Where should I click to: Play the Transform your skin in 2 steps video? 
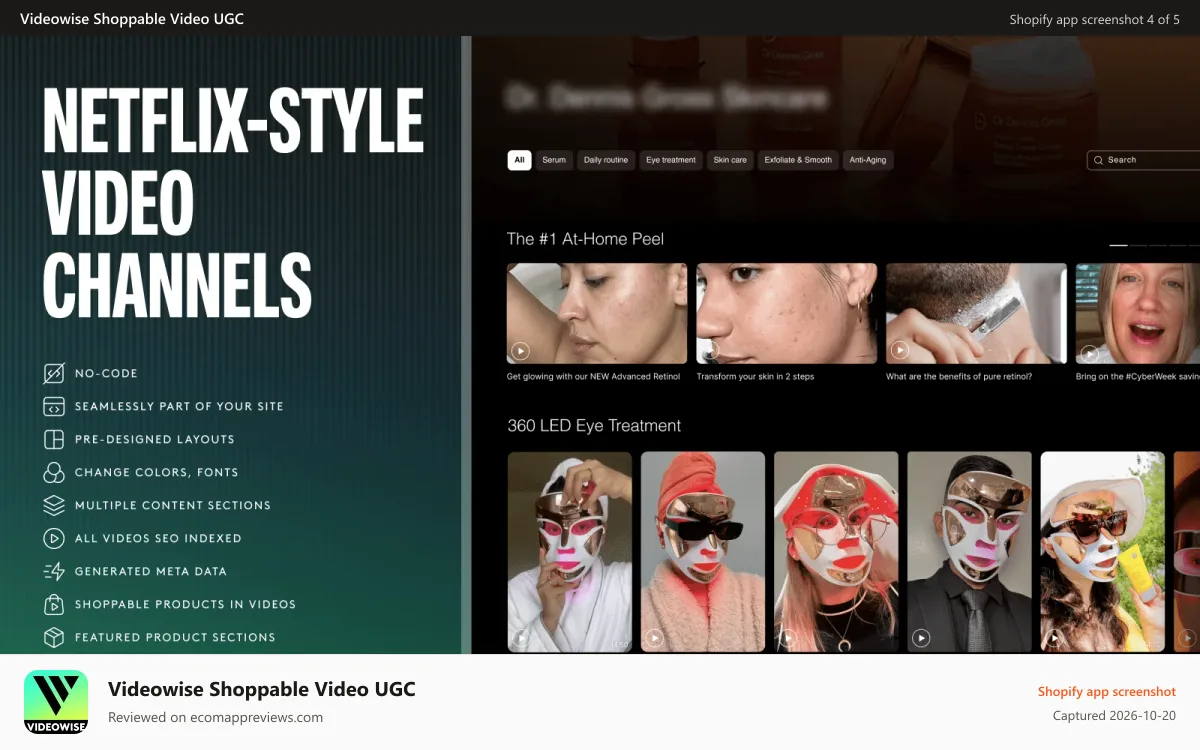[710, 351]
